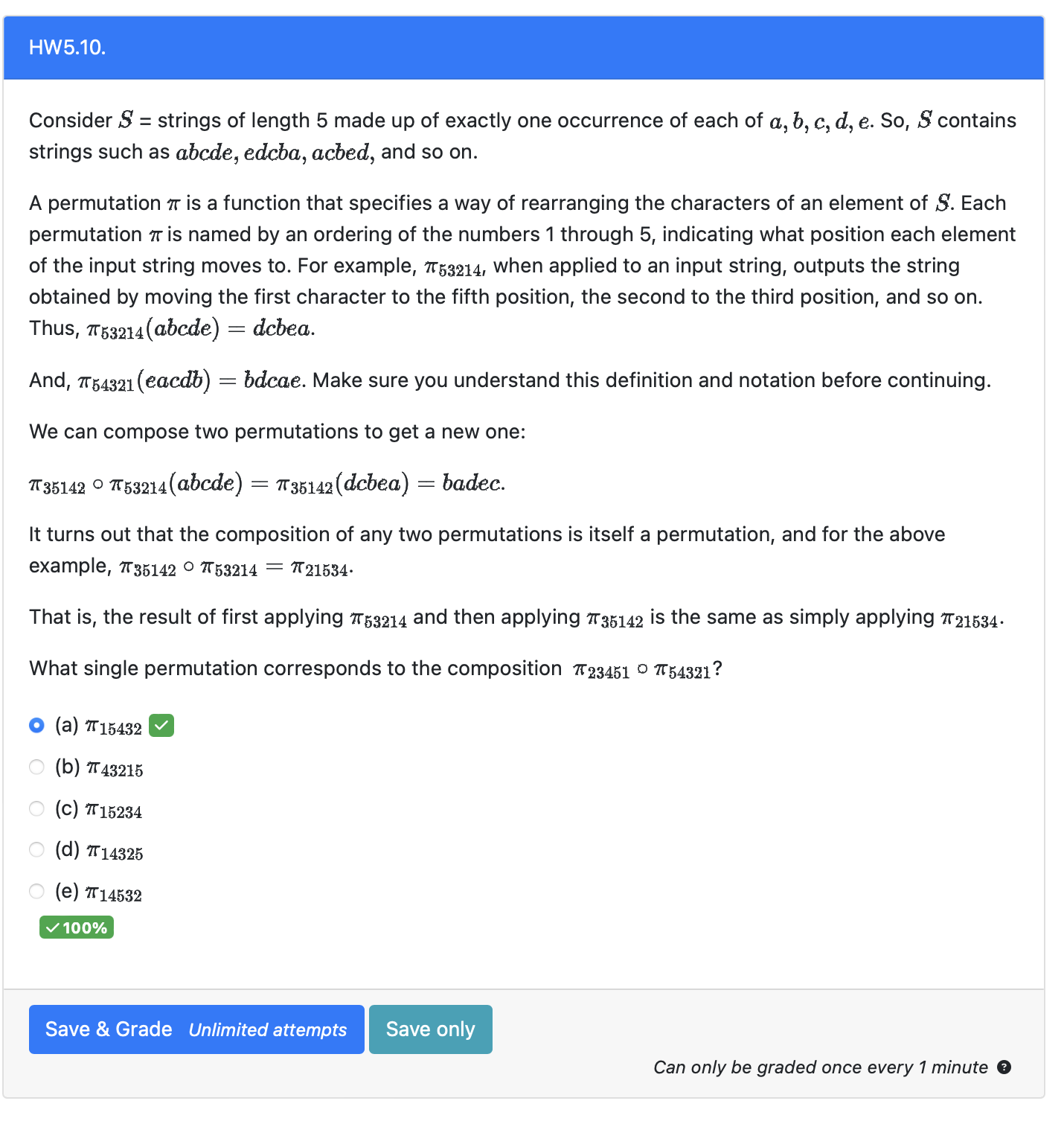Select answer choice (e) π14532
This screenshot has height=1124, width=1064.
point(36,891)
